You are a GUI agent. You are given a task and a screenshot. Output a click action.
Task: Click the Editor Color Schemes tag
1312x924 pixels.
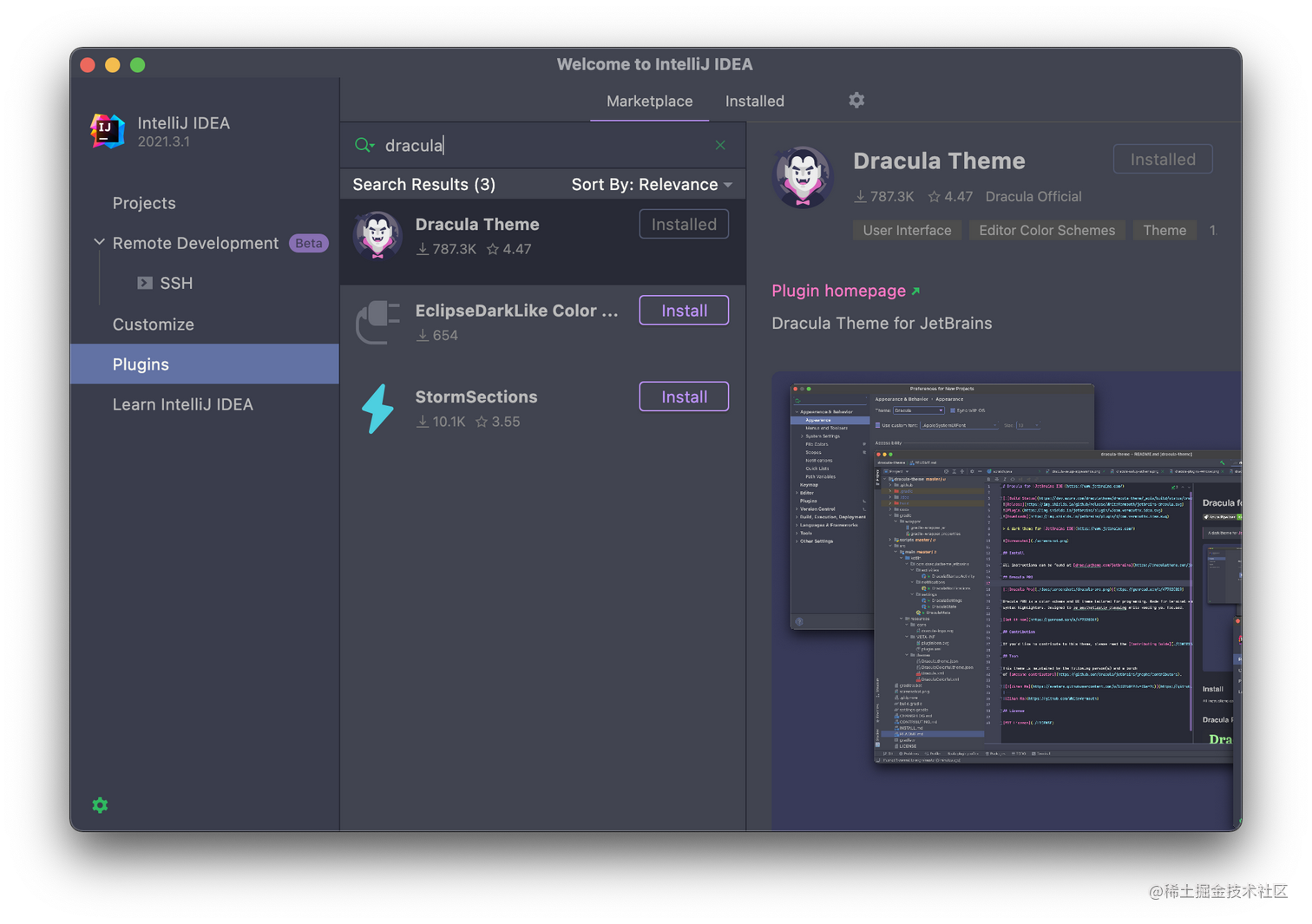click(x=1046, y=230)
